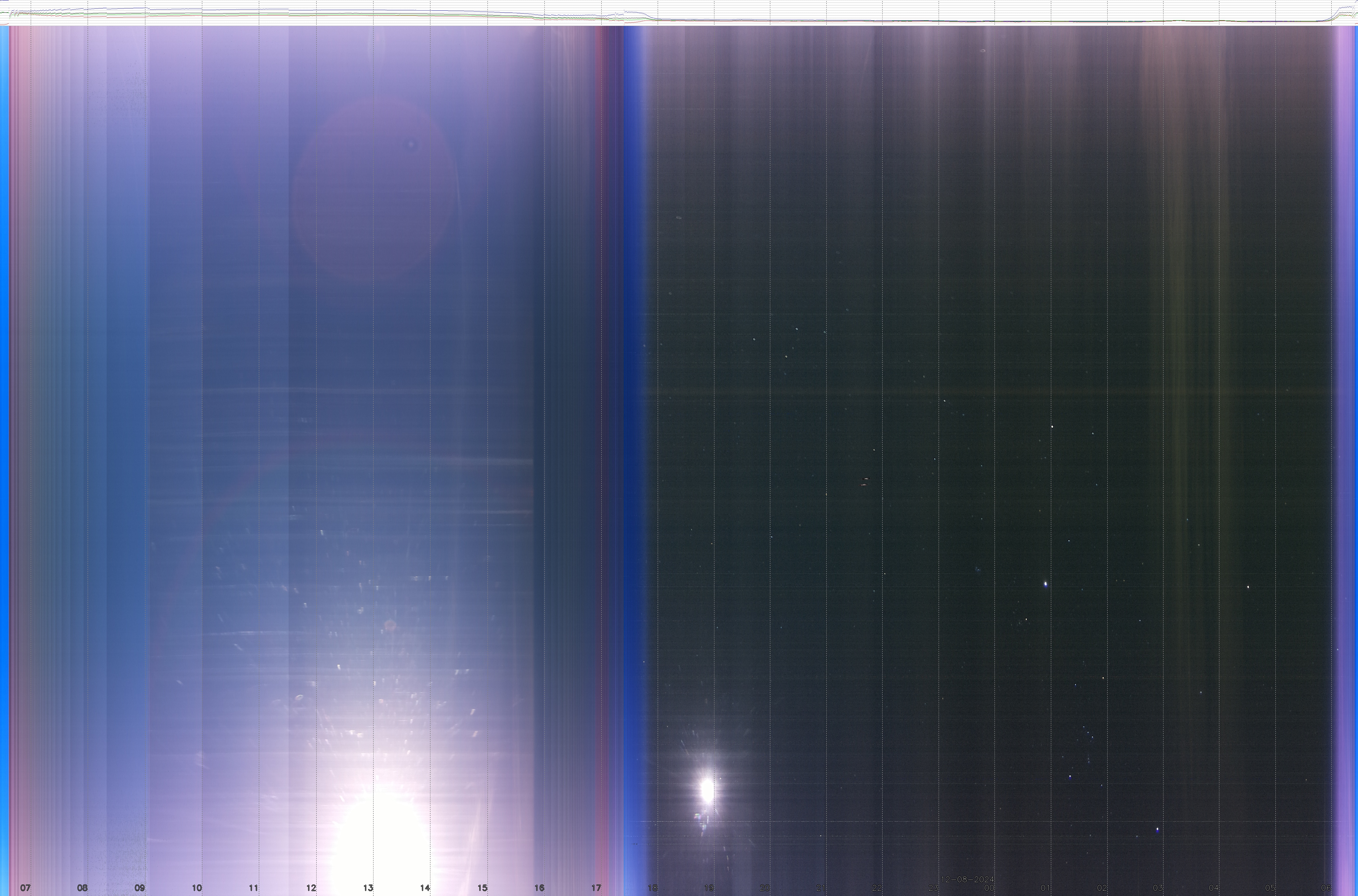Click the 02 hour label

[1102, 888]
